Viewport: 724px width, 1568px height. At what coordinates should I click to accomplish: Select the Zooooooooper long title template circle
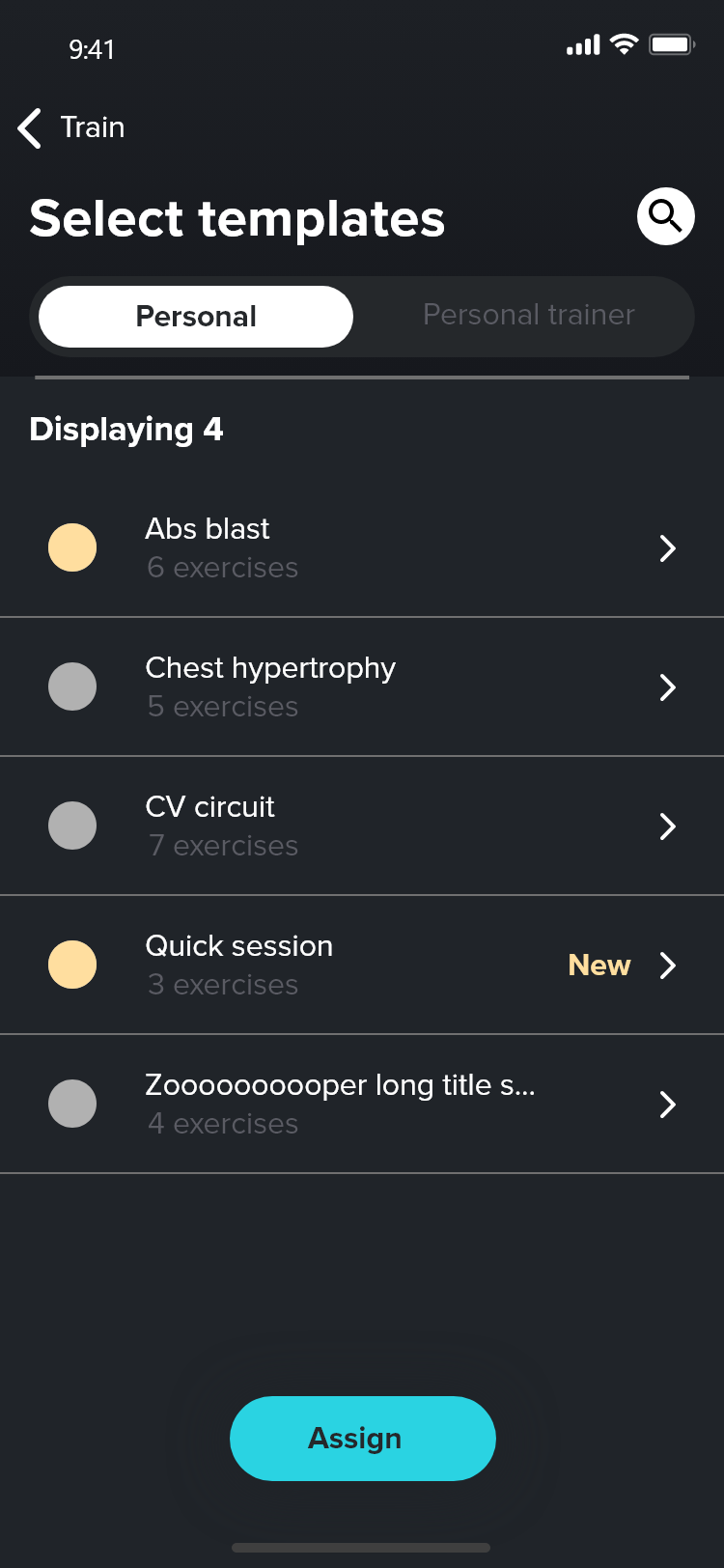(72, 1104)
